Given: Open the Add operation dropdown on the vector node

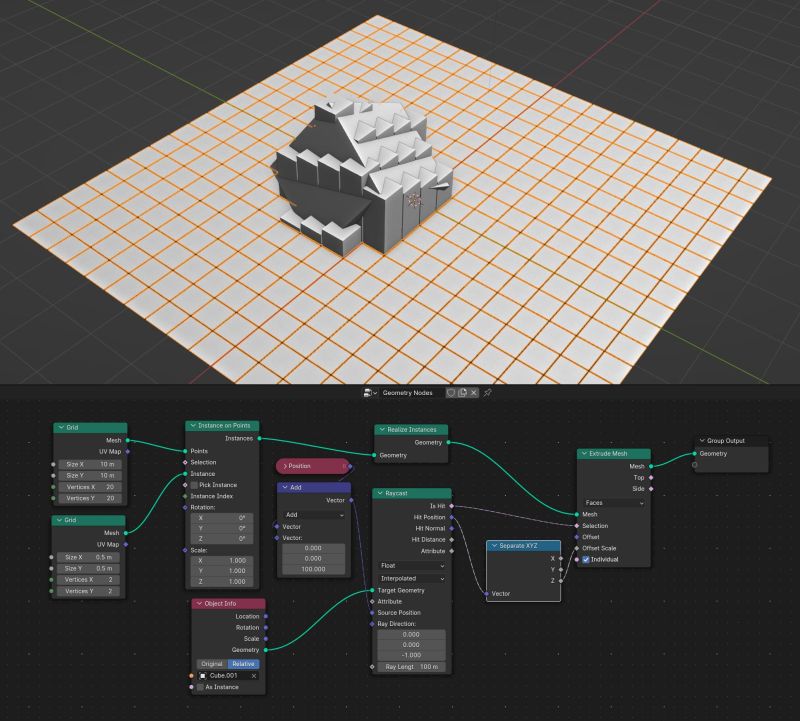Looking at the screenshot, I should coord(315,515).
